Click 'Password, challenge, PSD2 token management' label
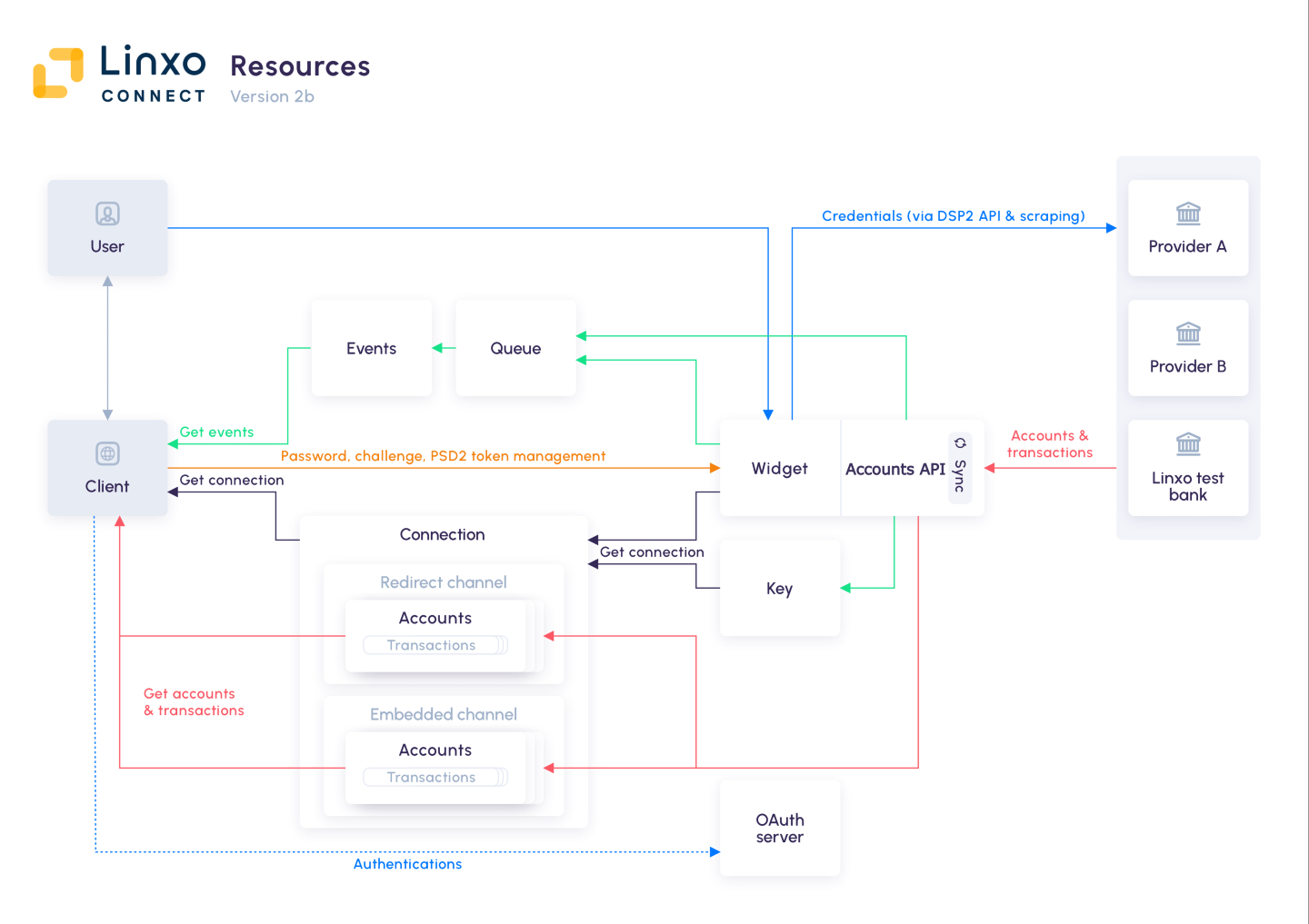The width and height of the screenshot is (1309, 924). click(x=443, y=456)
